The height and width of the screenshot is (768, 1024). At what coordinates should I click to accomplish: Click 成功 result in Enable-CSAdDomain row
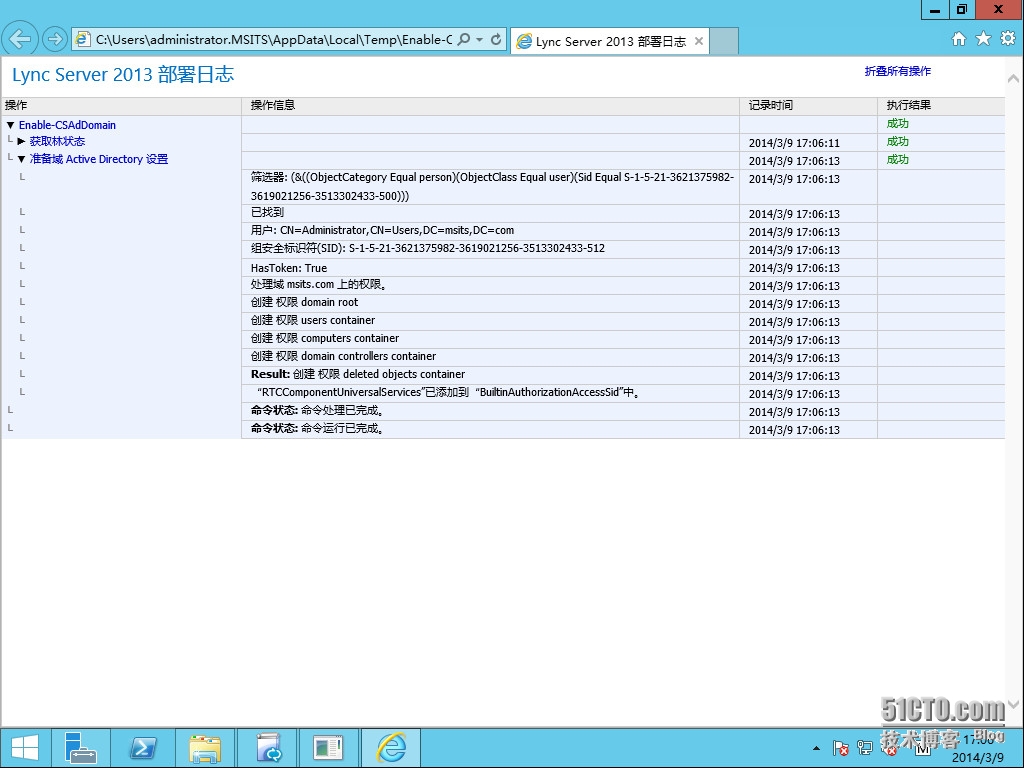(x=897, y=123)
